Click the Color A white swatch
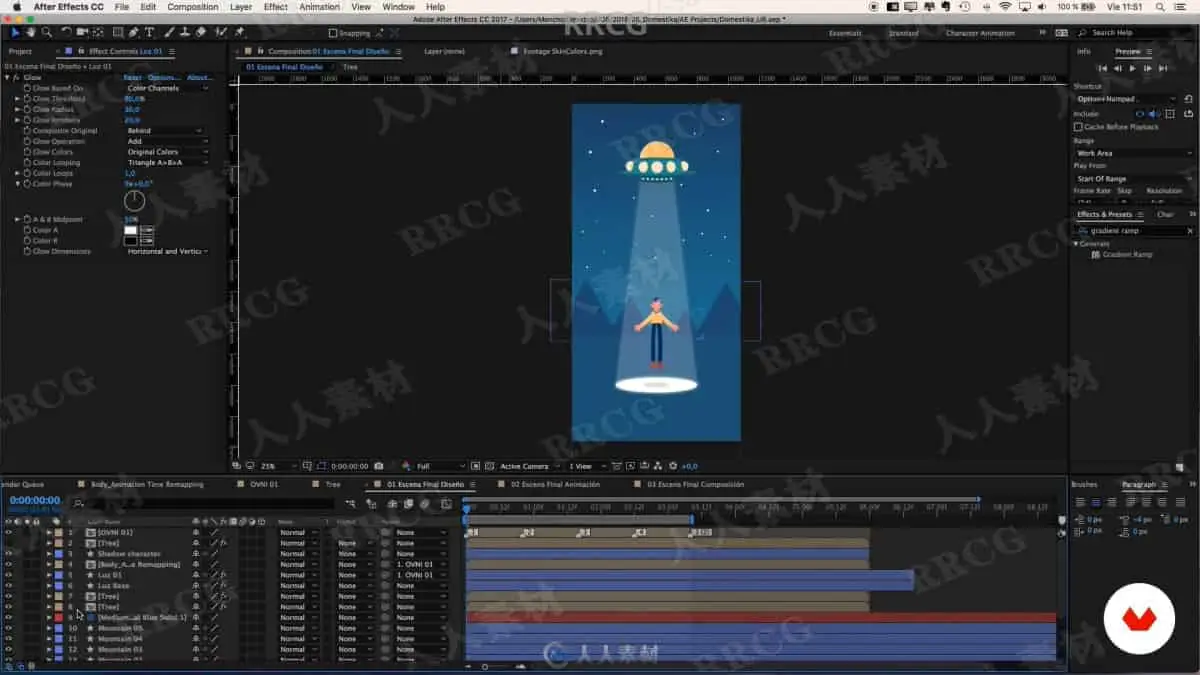 130,230
